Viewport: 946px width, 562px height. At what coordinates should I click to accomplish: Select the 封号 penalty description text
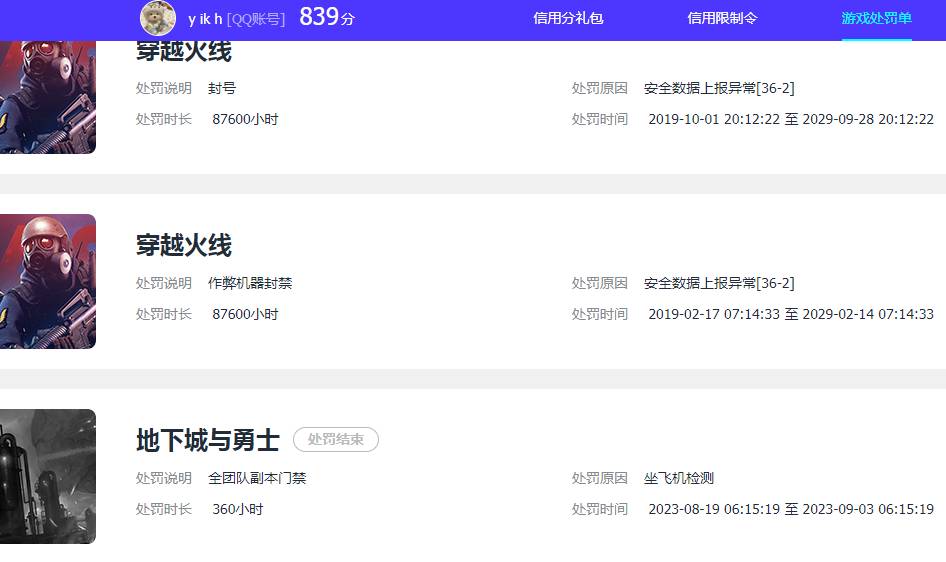tap(222, 89)
